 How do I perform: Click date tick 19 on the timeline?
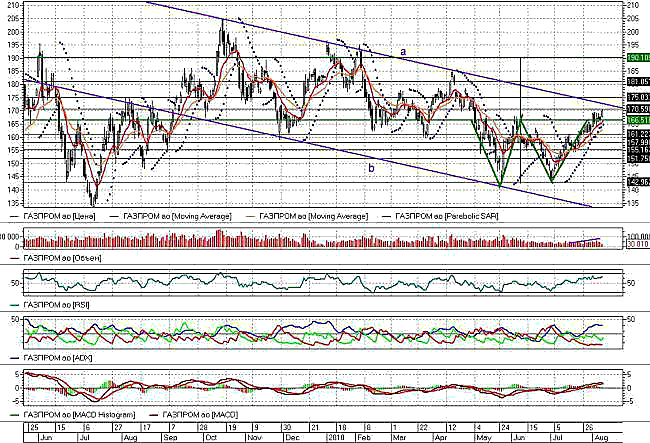(x=231, y=428)
